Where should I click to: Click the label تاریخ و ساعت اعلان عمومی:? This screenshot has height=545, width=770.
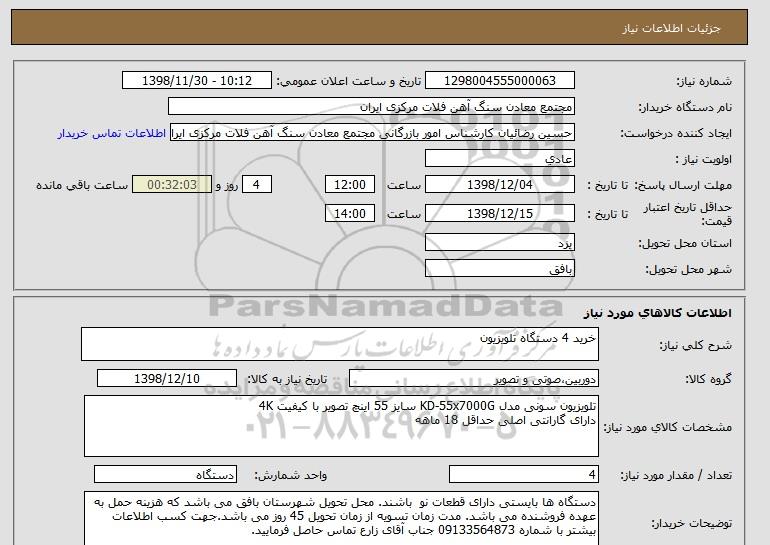click(x=349, y=81)
